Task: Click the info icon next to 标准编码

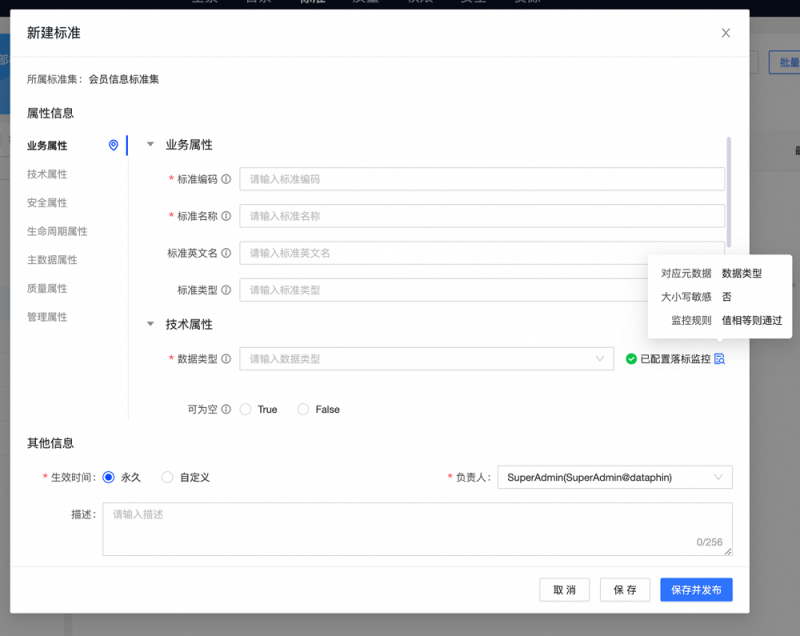Action: (x=226, y=179)
